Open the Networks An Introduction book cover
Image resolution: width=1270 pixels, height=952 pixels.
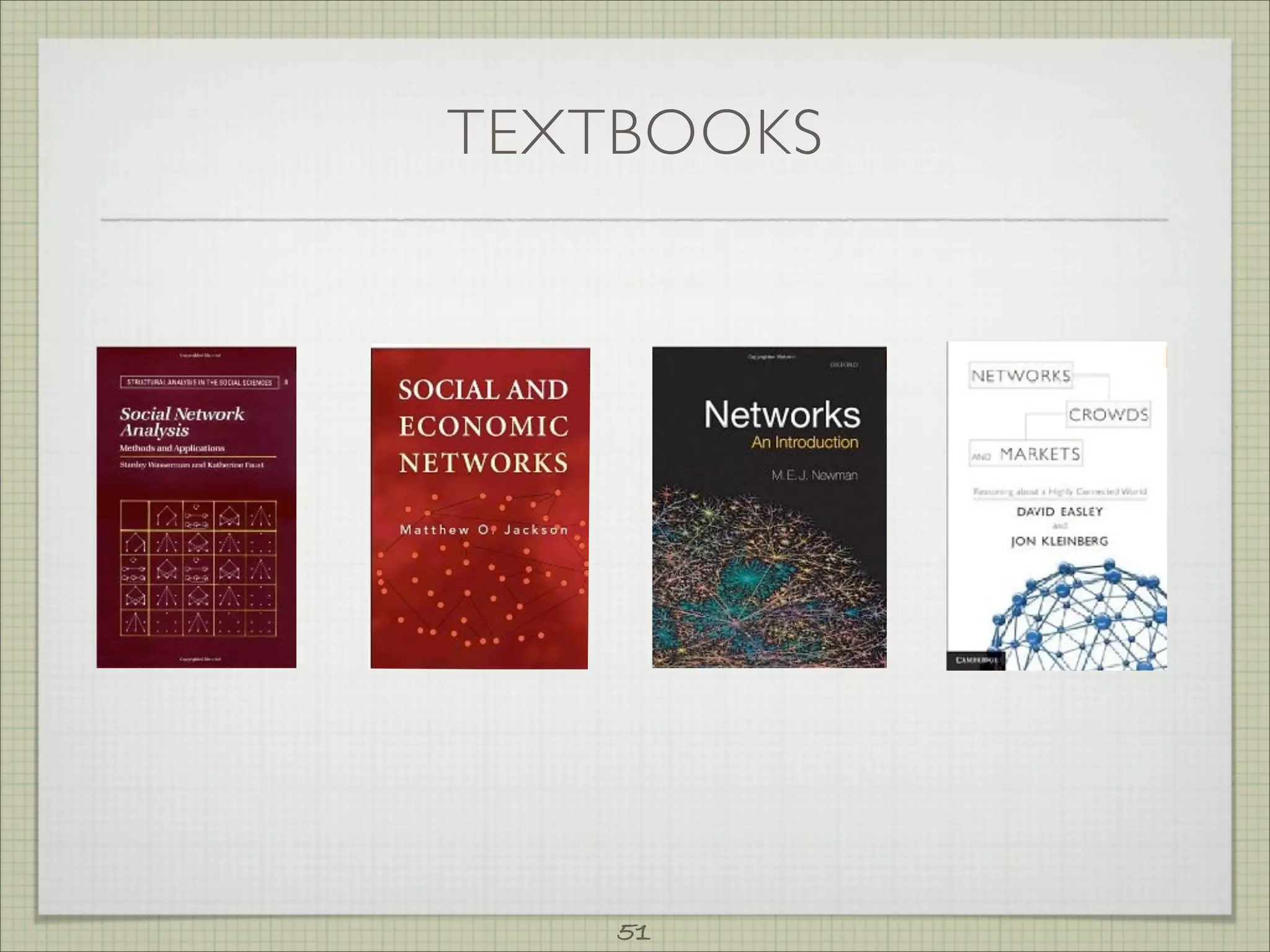pyautogui.click(x=769, y=507)
